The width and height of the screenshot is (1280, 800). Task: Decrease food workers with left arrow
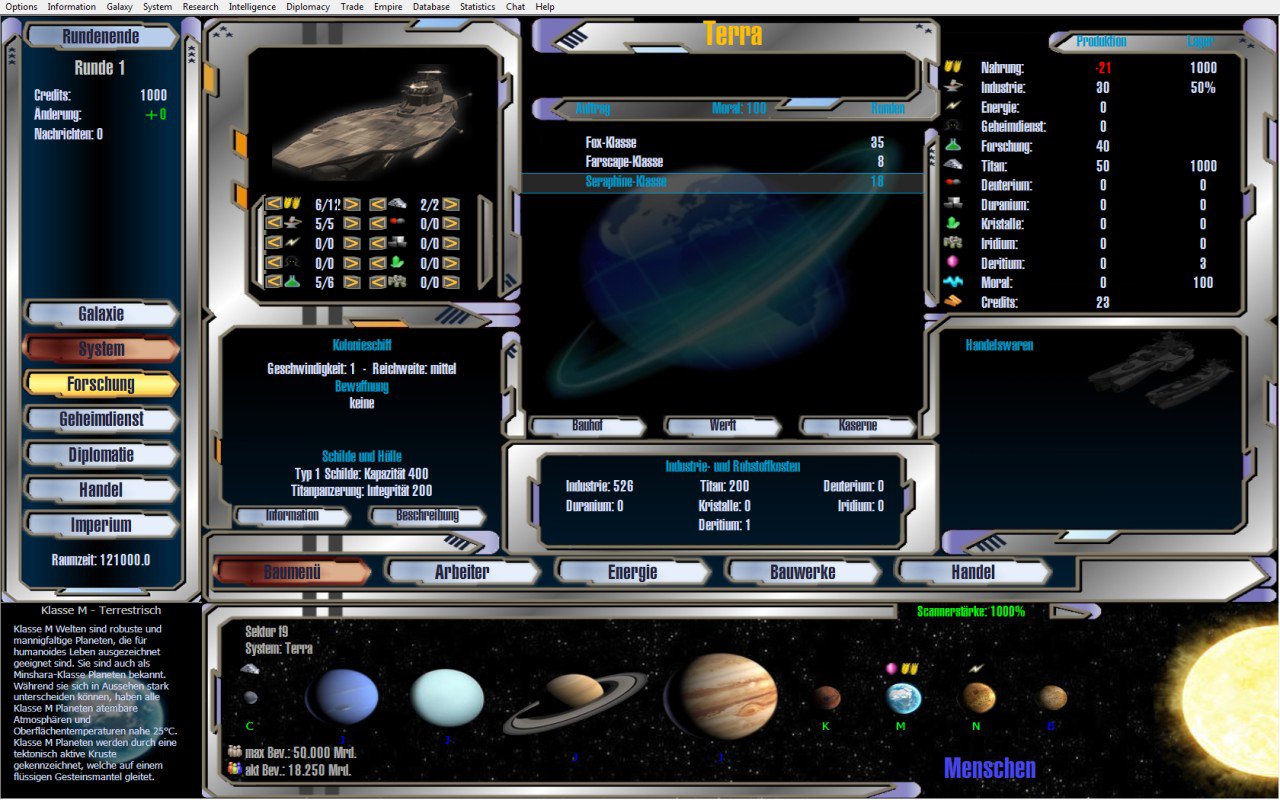(x=273, y=204)
